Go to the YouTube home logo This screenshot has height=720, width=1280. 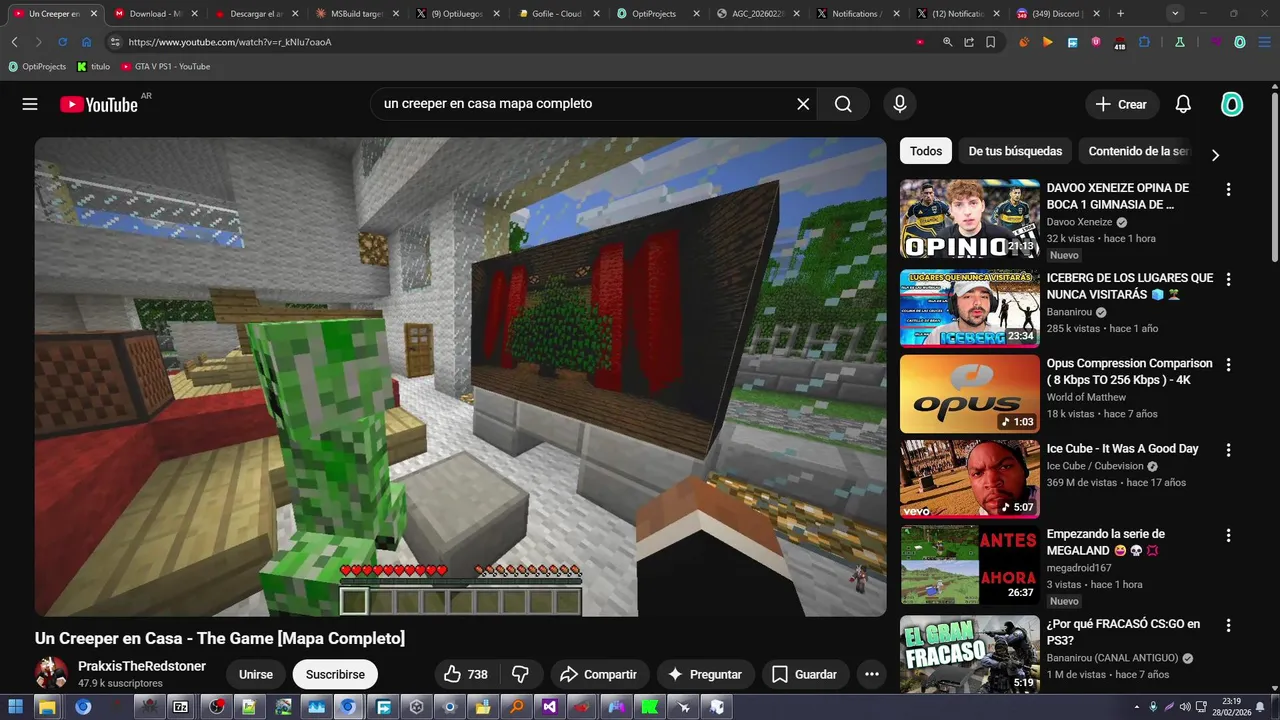(99, 104)
